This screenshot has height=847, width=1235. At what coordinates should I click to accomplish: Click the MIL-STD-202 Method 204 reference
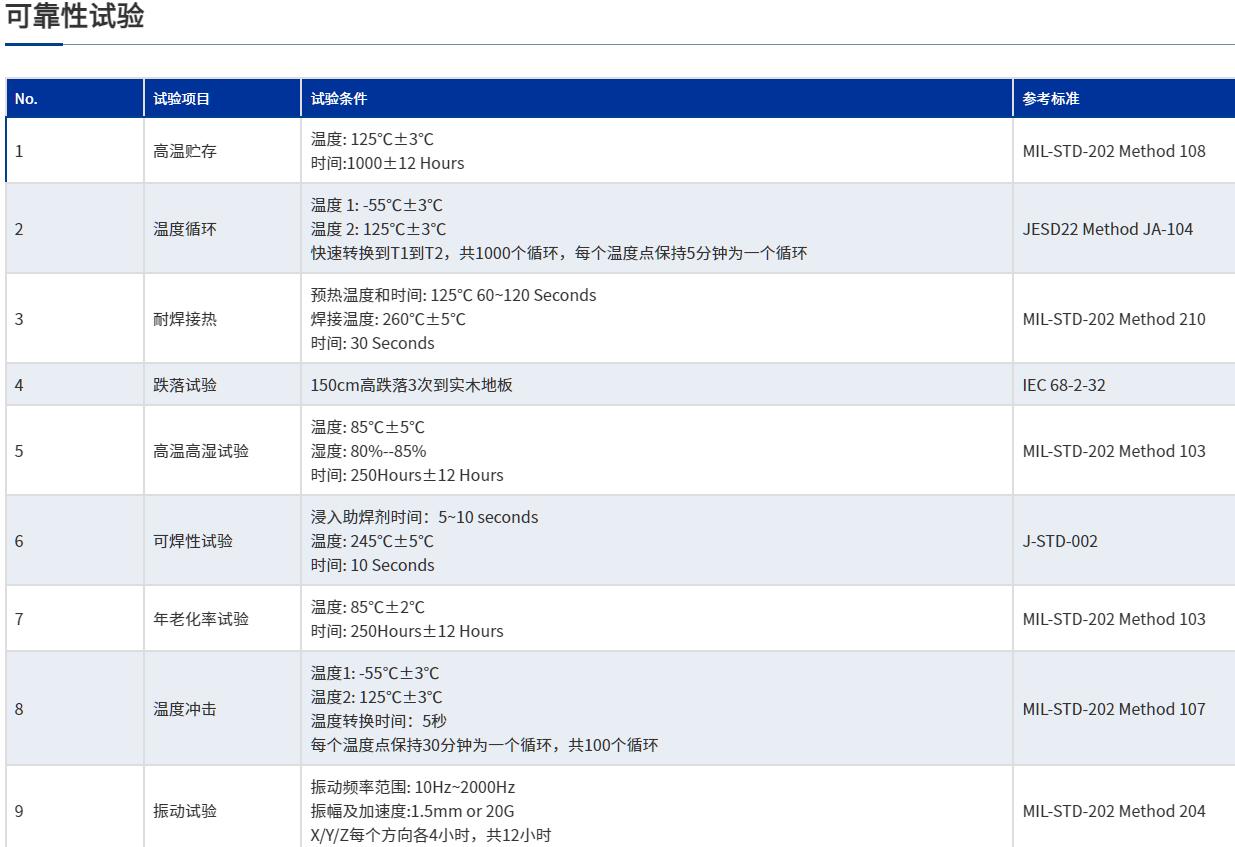[1113, 811]
